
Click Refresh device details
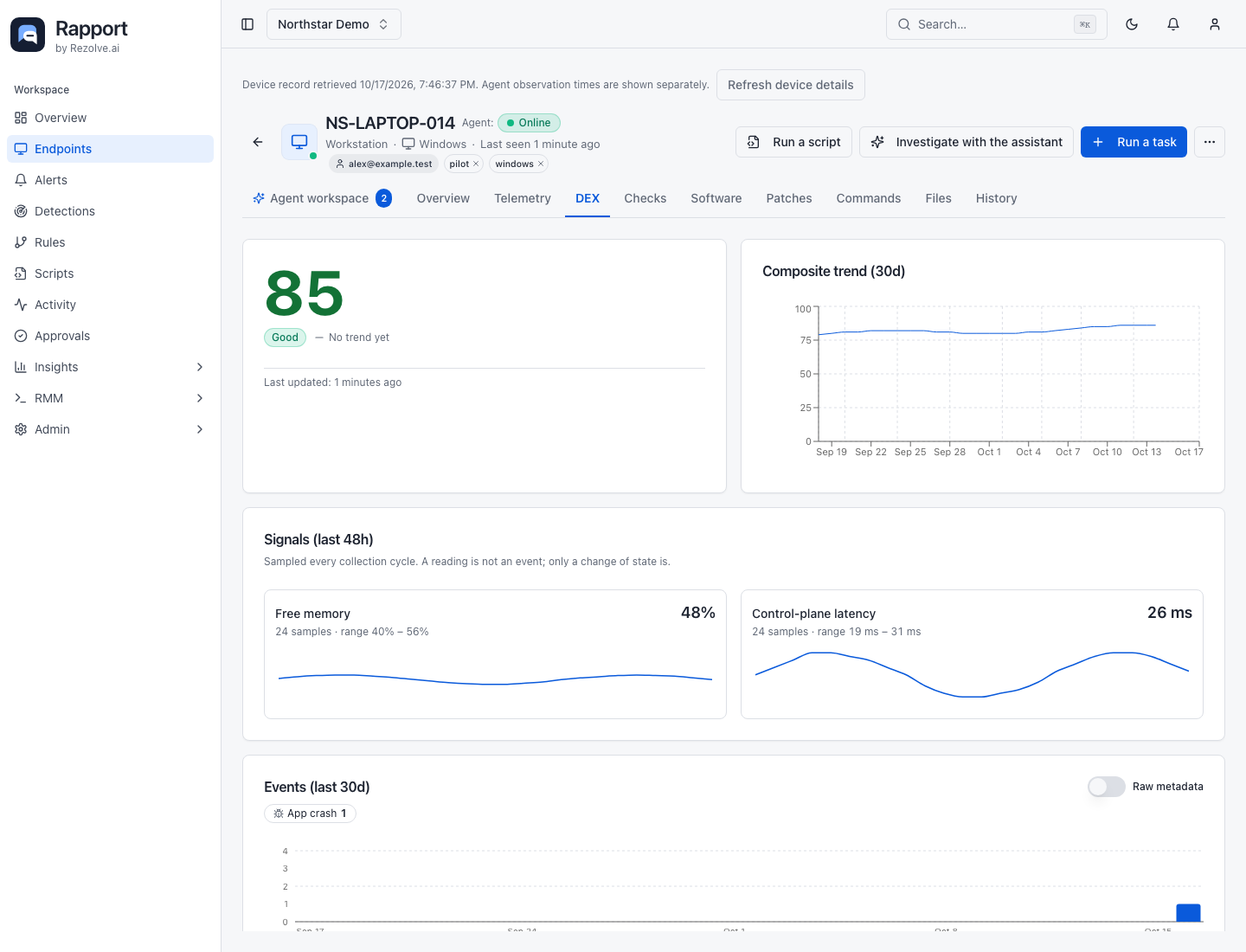[791, 85]
